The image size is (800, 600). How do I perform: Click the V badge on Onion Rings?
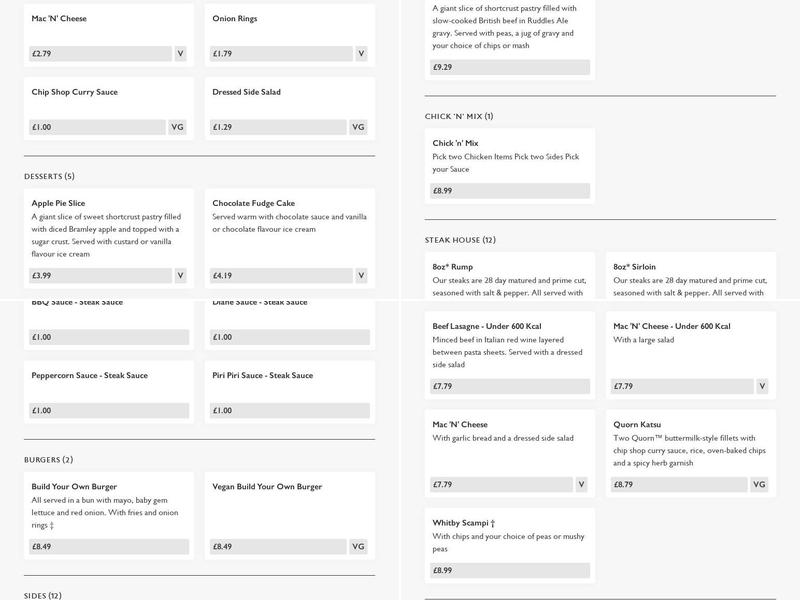coord(361,54)
